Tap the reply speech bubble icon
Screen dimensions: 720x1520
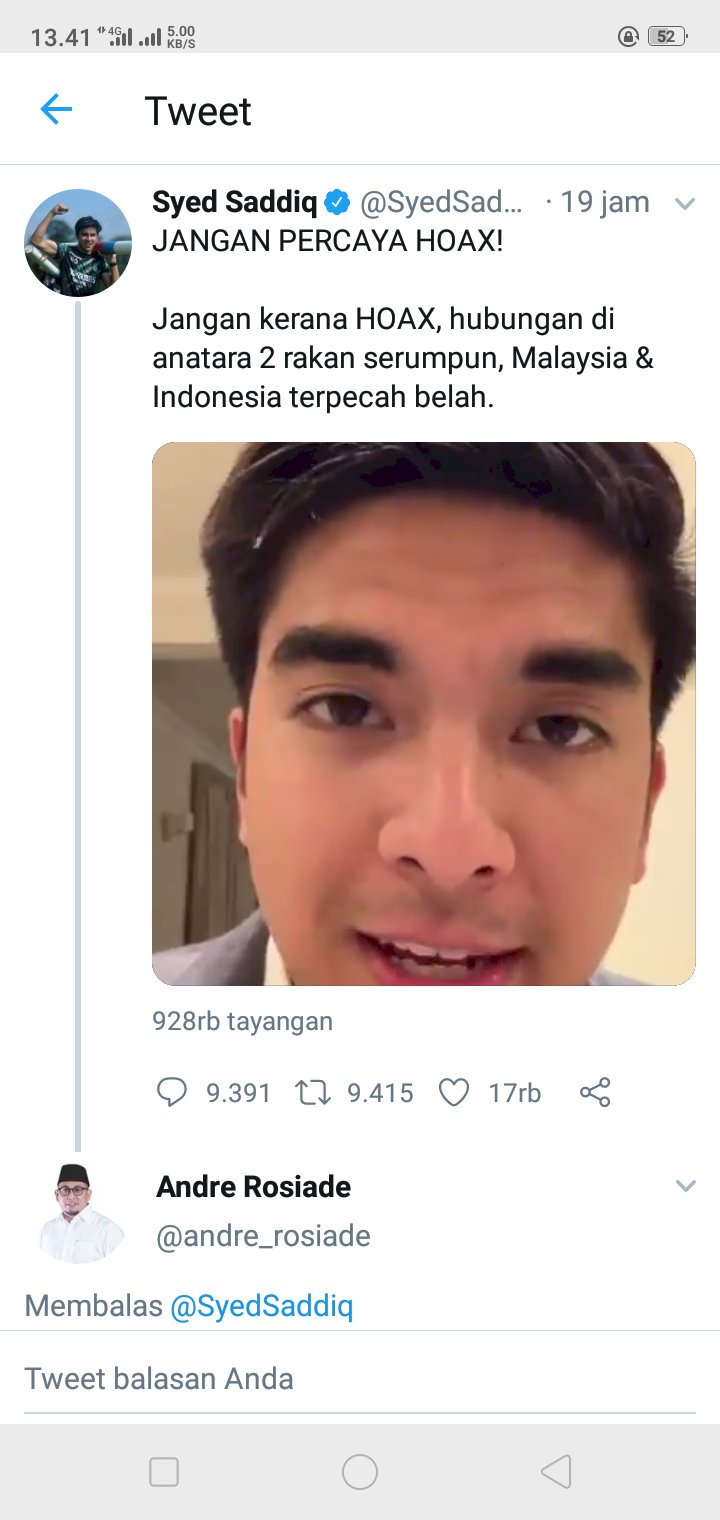point(172,1092)
